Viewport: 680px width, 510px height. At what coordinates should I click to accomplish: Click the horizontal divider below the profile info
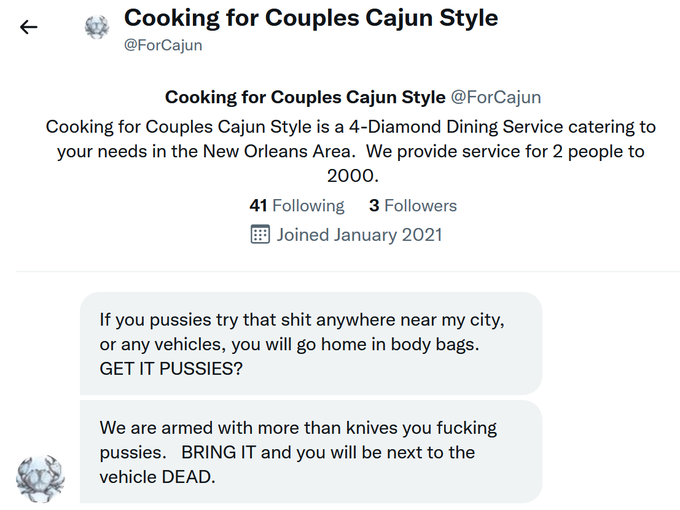click(348, 271)
